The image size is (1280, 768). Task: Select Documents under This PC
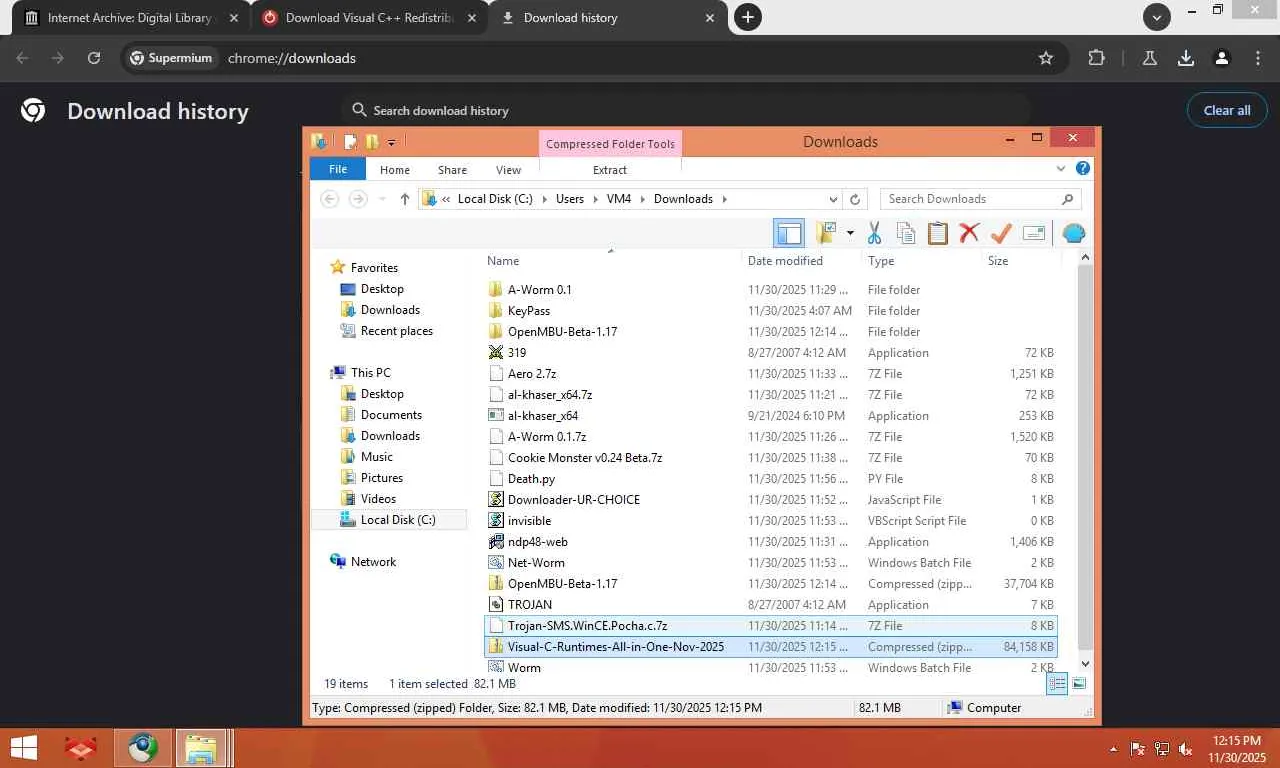[x=391, y=415]
